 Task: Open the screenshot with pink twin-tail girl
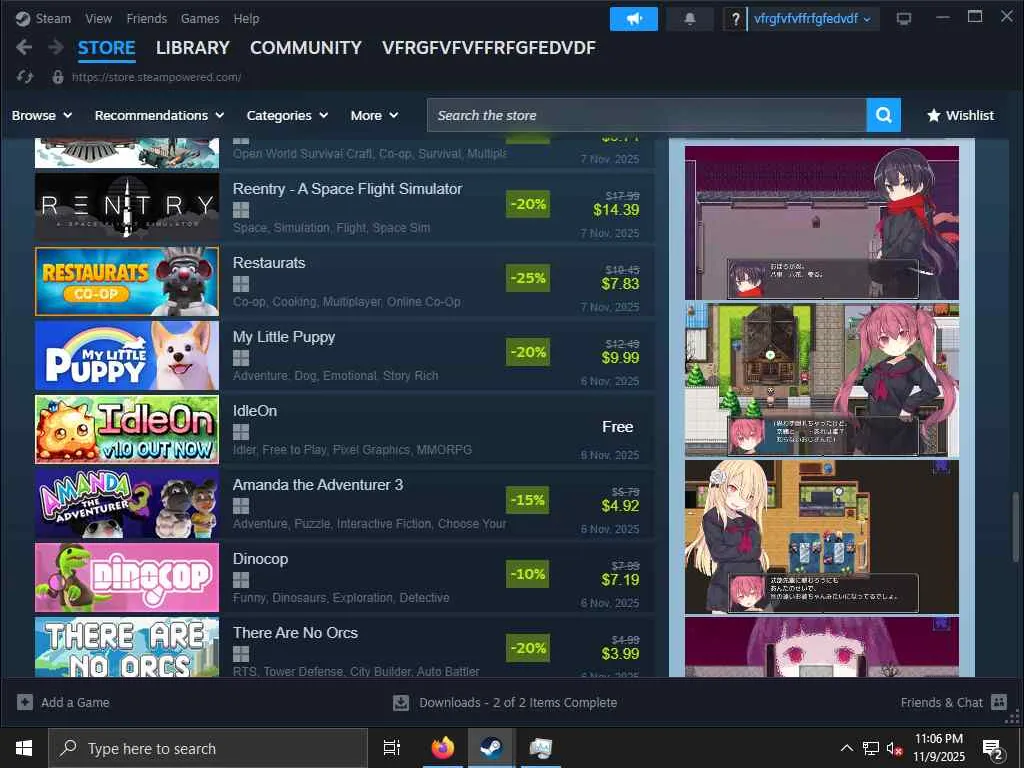[822, 379]
